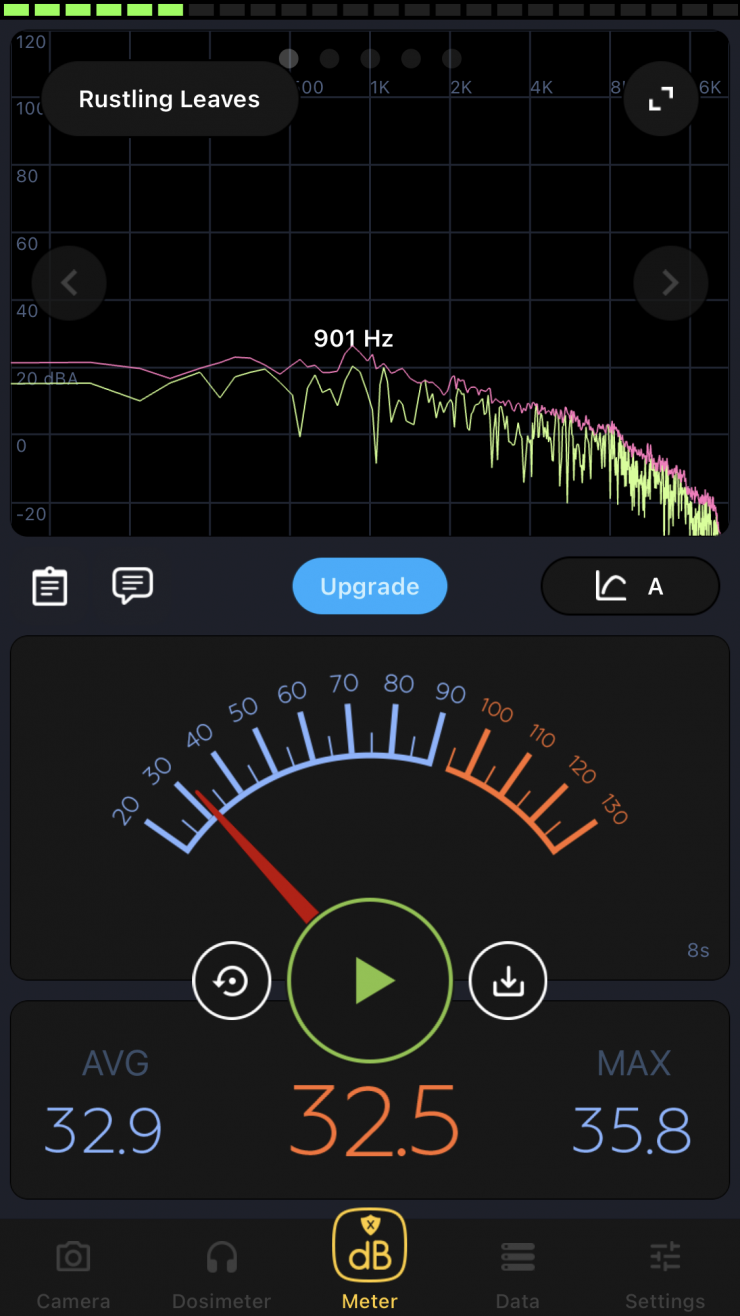Open the Settings tab
Viewport: 740px width, 1316px height.
pos(665,1271)
